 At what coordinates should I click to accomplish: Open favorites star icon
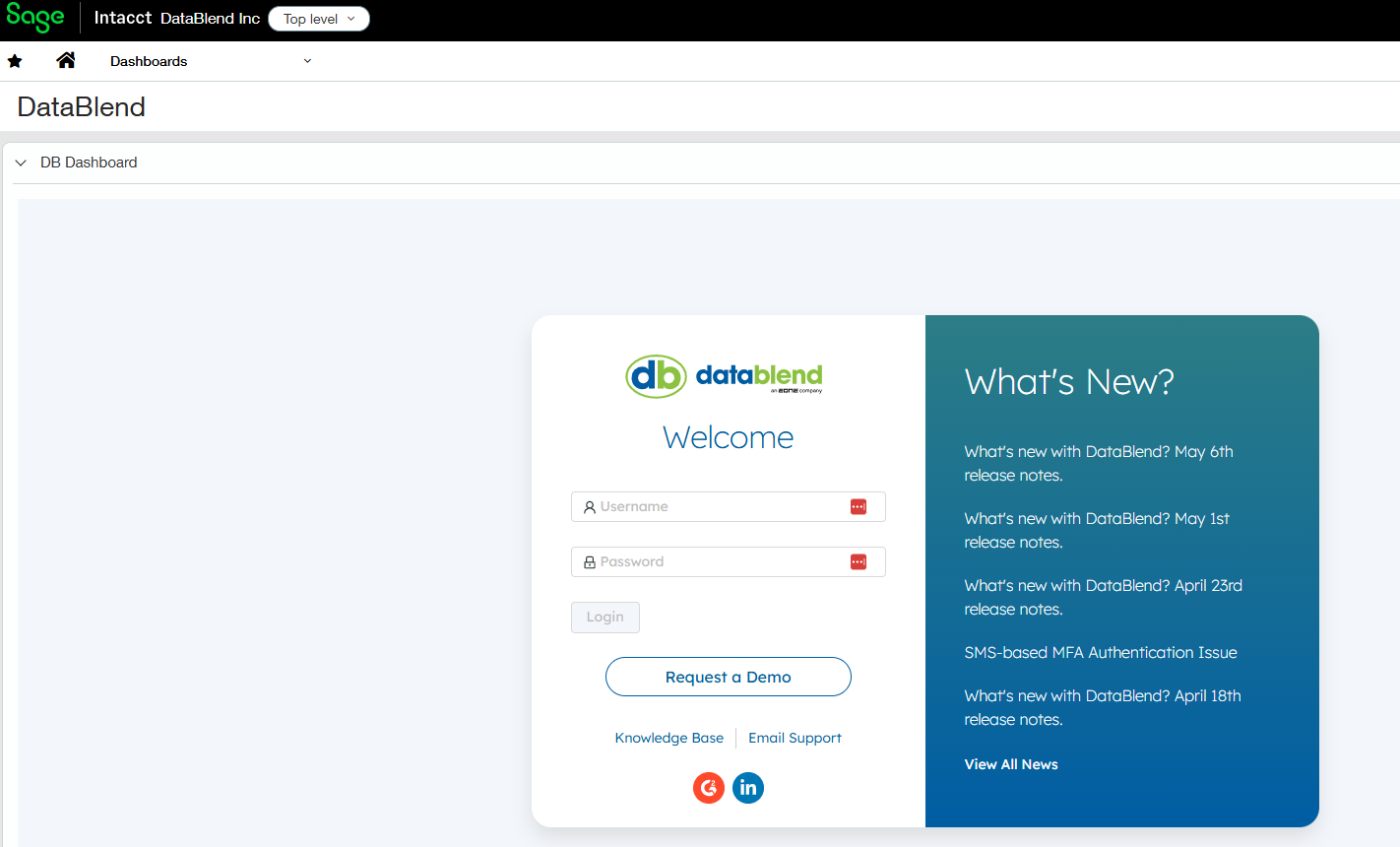pos(15,61)
